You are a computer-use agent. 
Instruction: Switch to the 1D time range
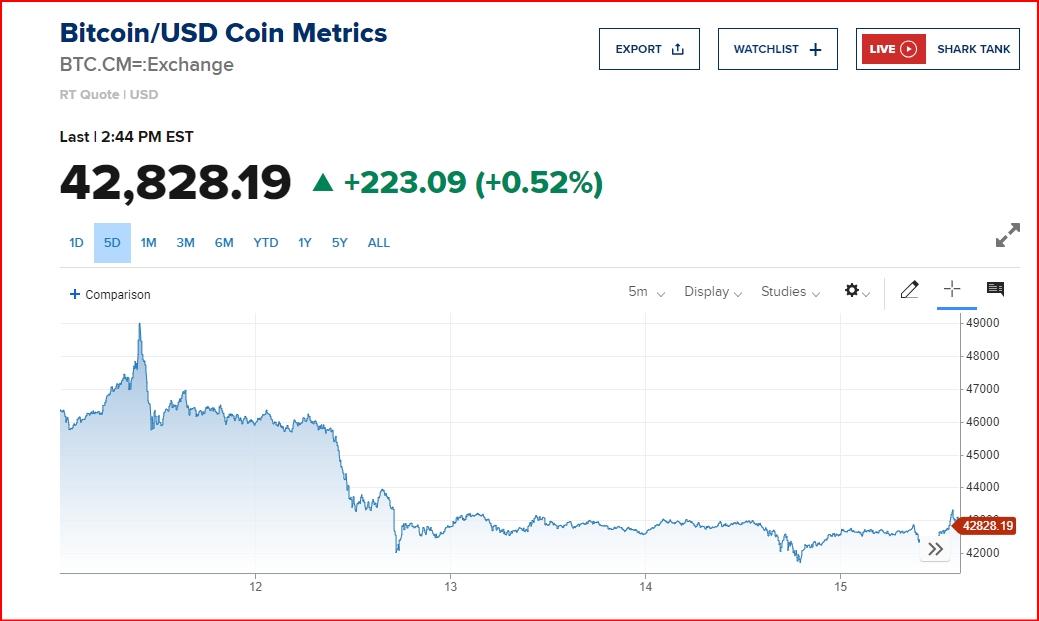click(76, 243)
